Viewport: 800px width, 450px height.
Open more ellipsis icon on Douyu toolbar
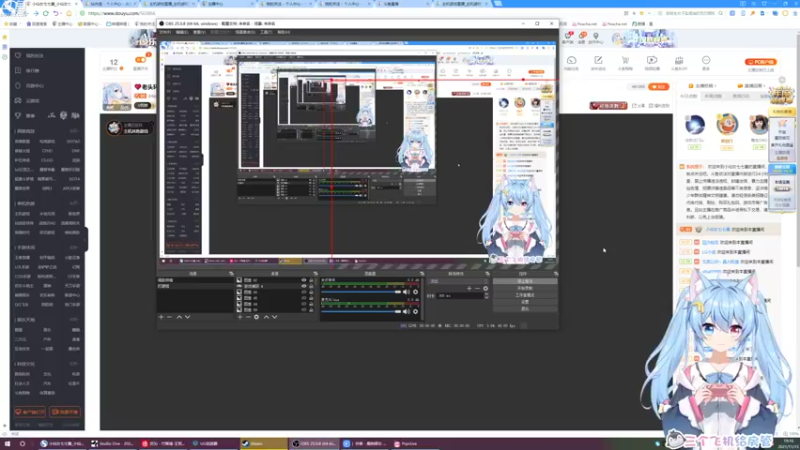[x=706, y=60]
